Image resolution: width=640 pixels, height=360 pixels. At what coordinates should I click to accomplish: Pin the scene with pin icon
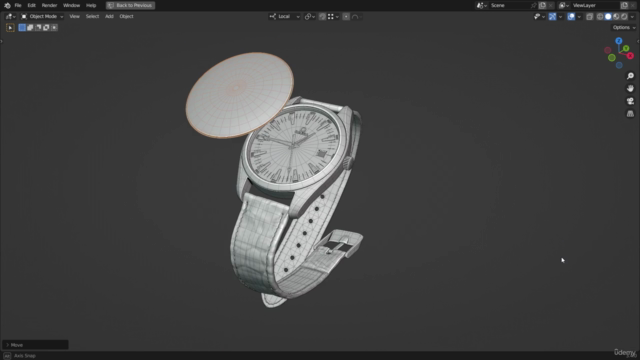[x=533, y=5]
